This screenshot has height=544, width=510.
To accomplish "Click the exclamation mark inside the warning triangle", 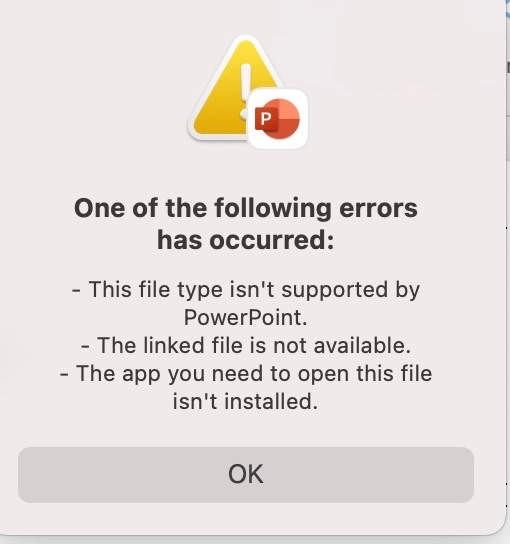I will (245, 88).
